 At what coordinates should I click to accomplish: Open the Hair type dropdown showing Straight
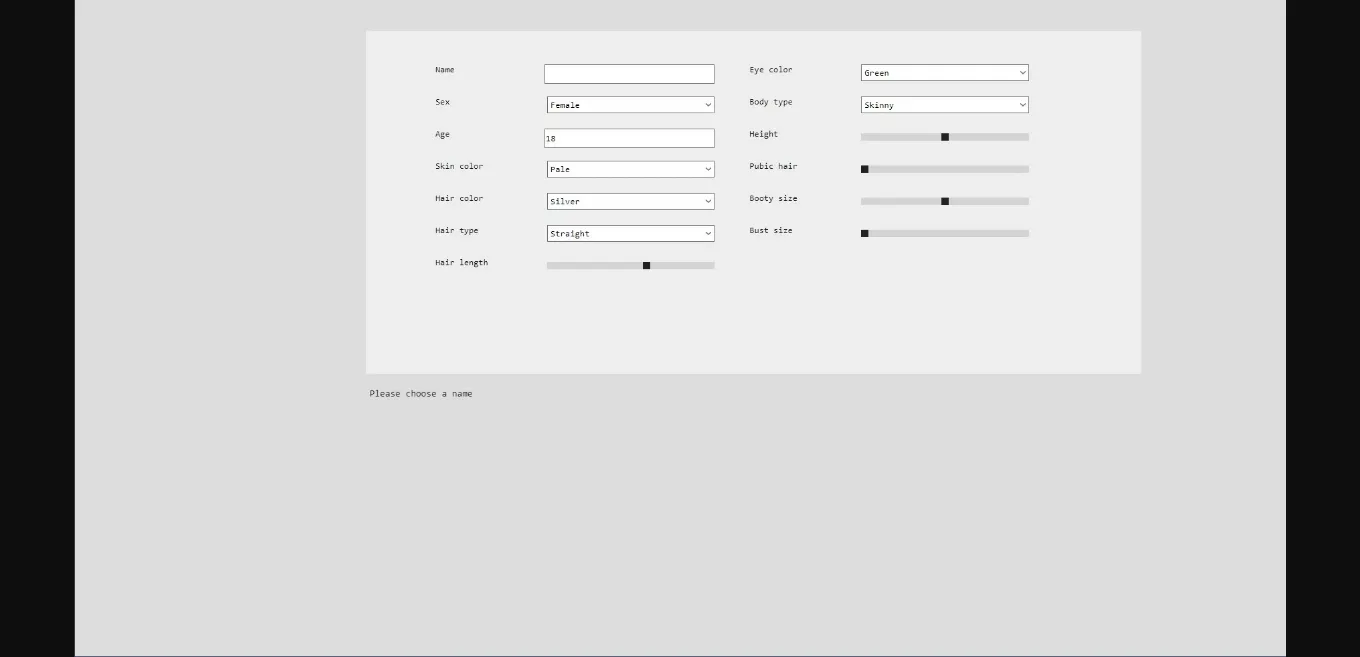pos(630,233)
